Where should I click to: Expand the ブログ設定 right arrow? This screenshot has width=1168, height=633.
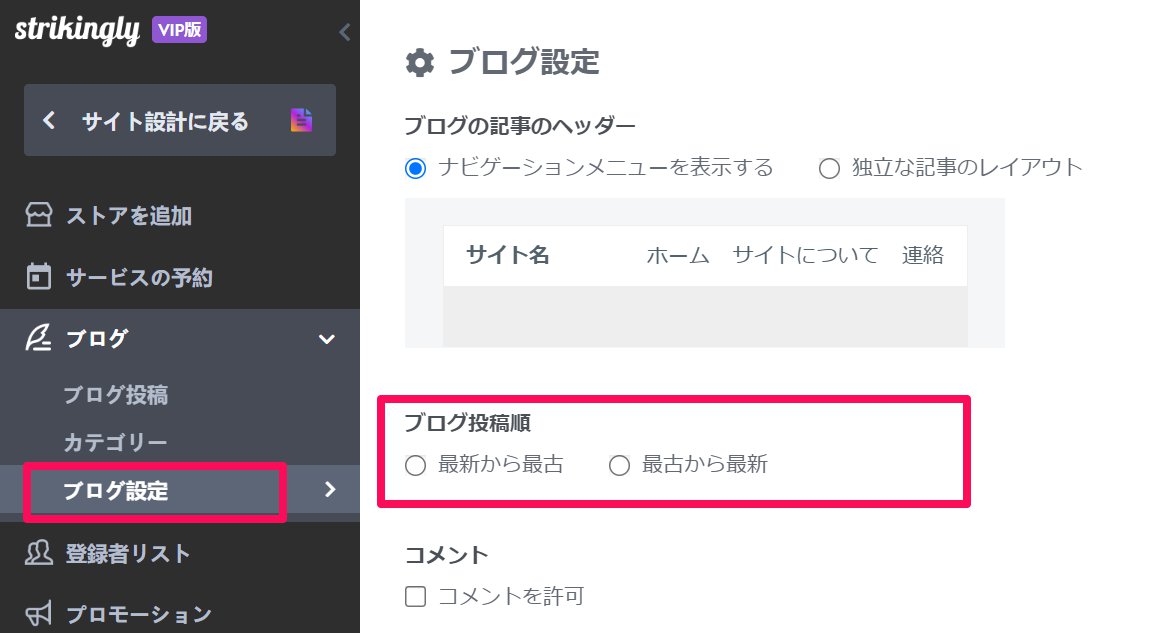coord(330,489)
